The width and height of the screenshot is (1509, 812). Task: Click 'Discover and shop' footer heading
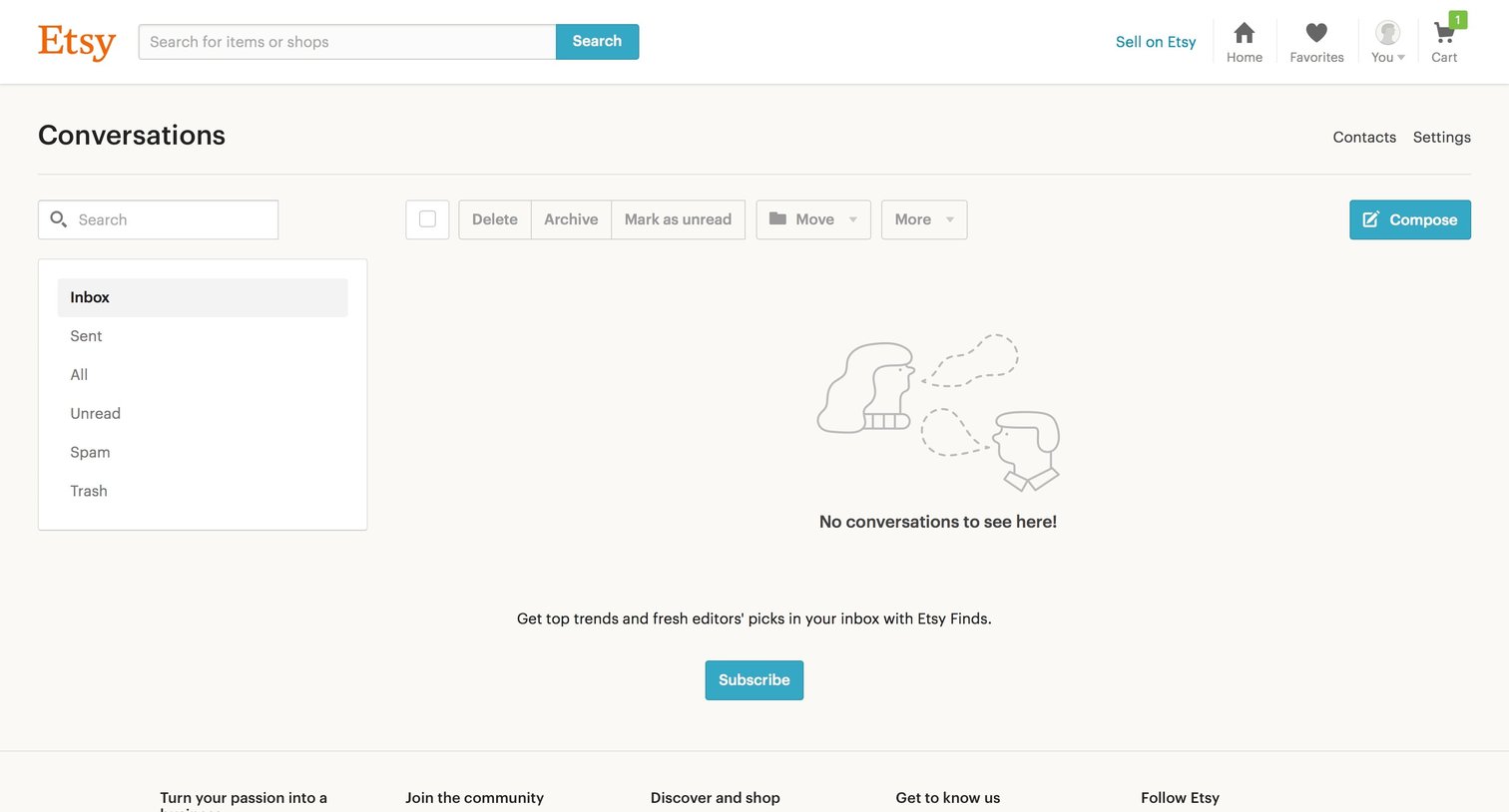click(x=716, y=798)
